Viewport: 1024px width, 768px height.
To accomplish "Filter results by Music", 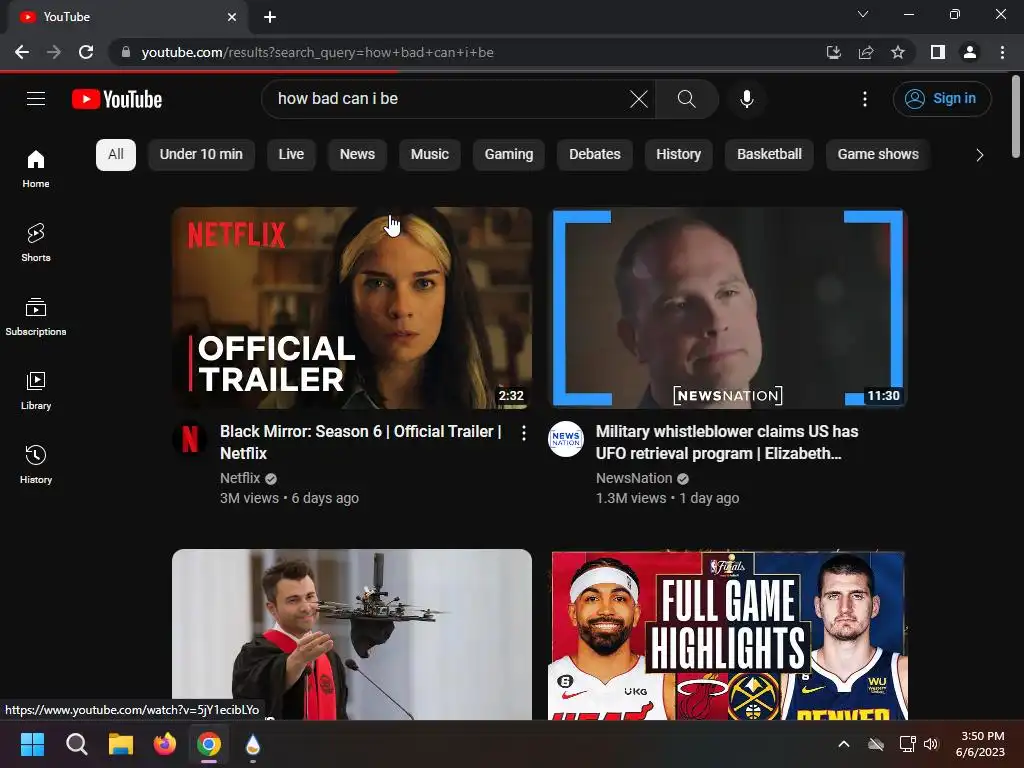I will click(430, 155).
